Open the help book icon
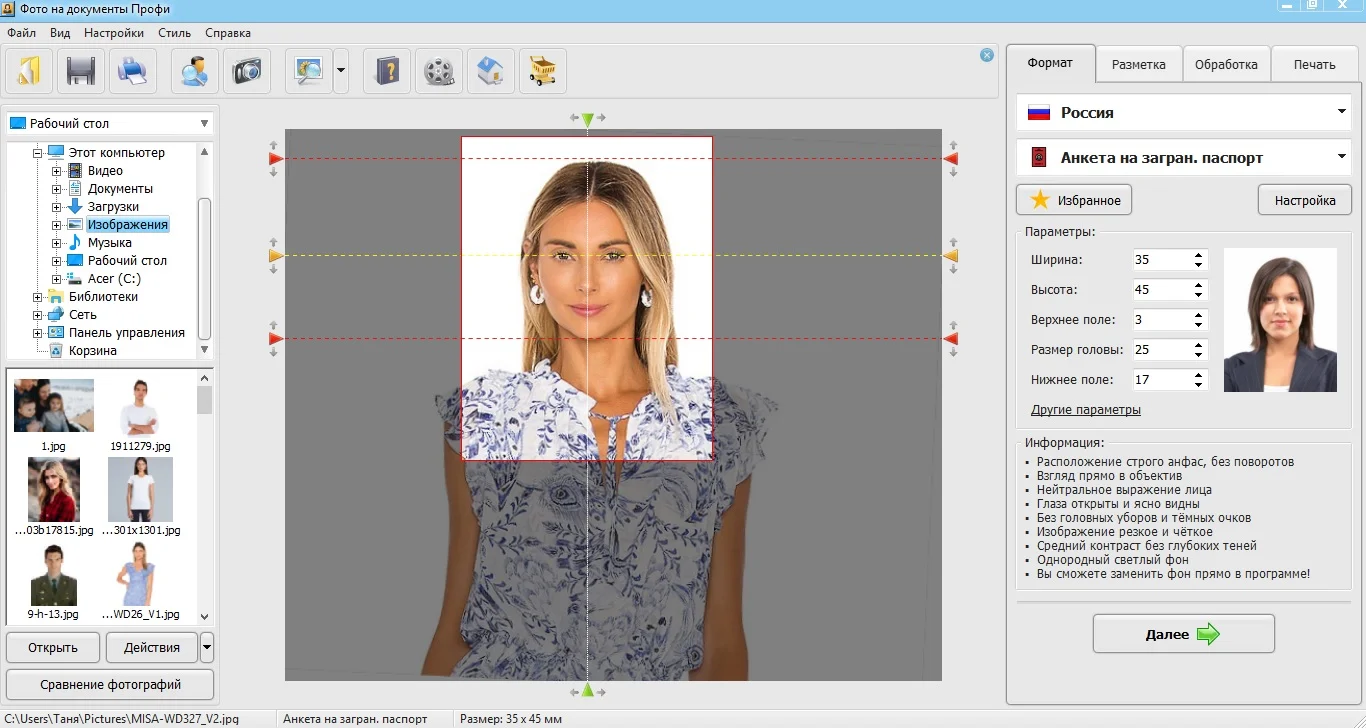 click(387, 71)
